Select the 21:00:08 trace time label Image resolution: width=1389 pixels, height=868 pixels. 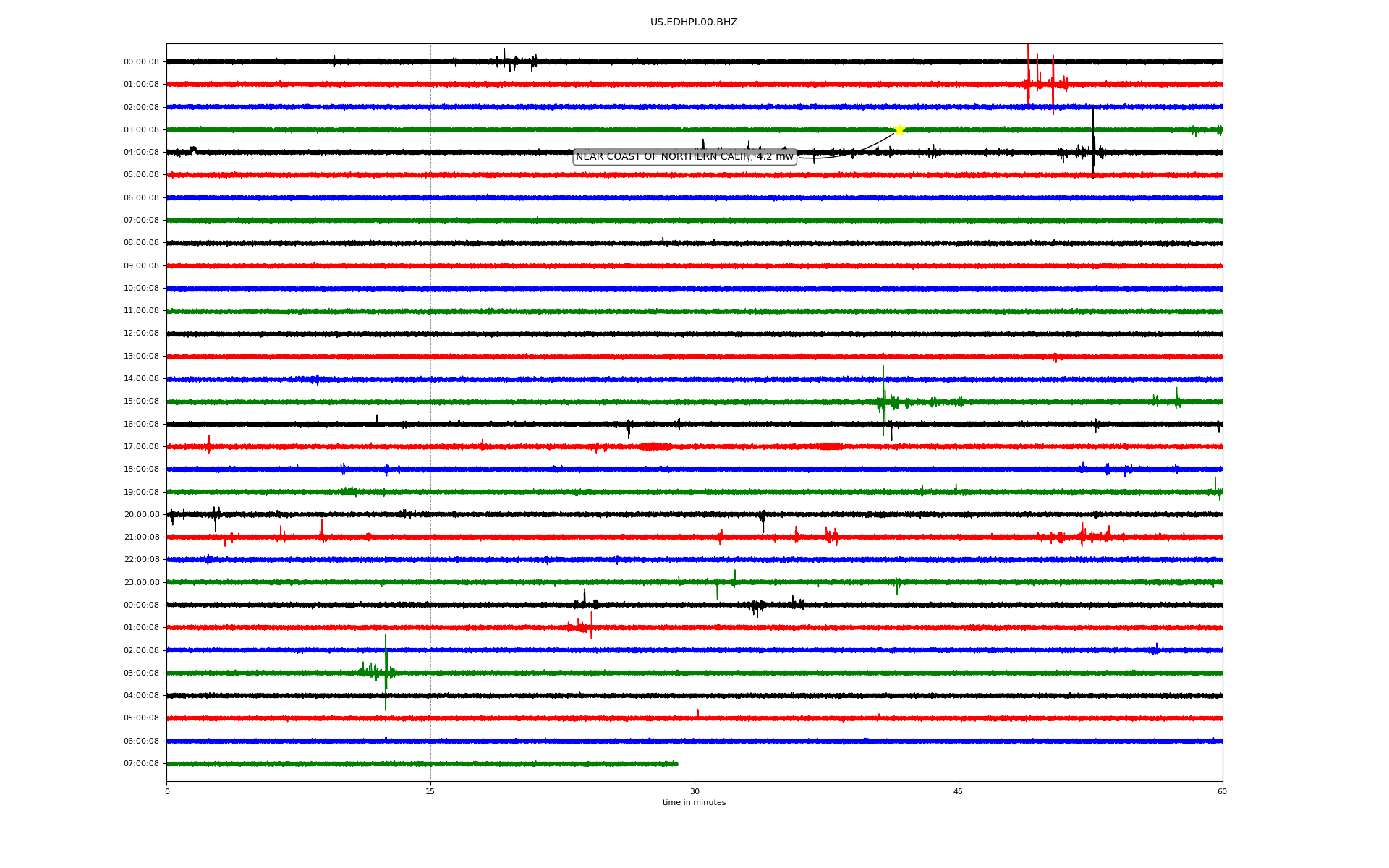click(x=141, y=537)
